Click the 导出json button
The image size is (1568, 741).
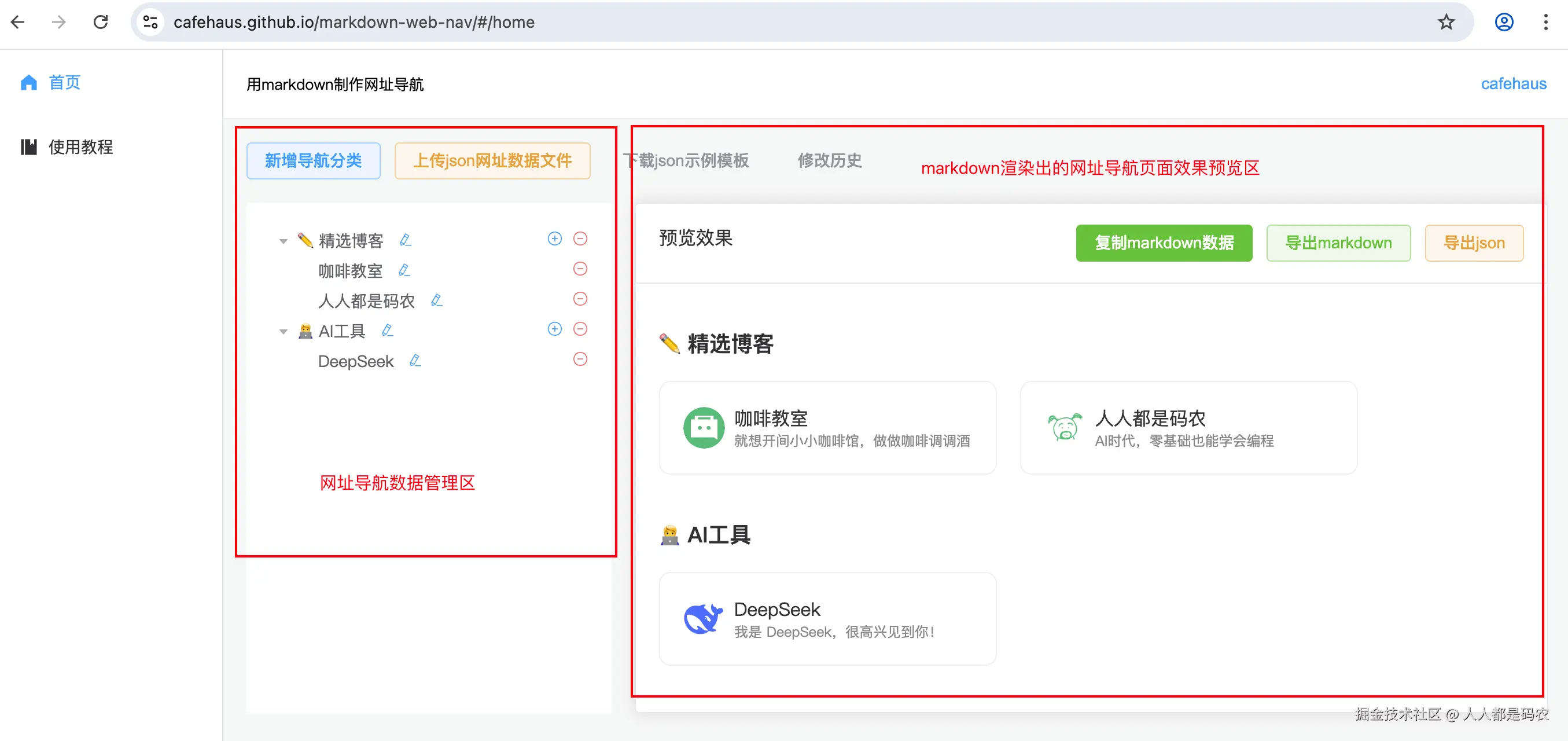1474,243
